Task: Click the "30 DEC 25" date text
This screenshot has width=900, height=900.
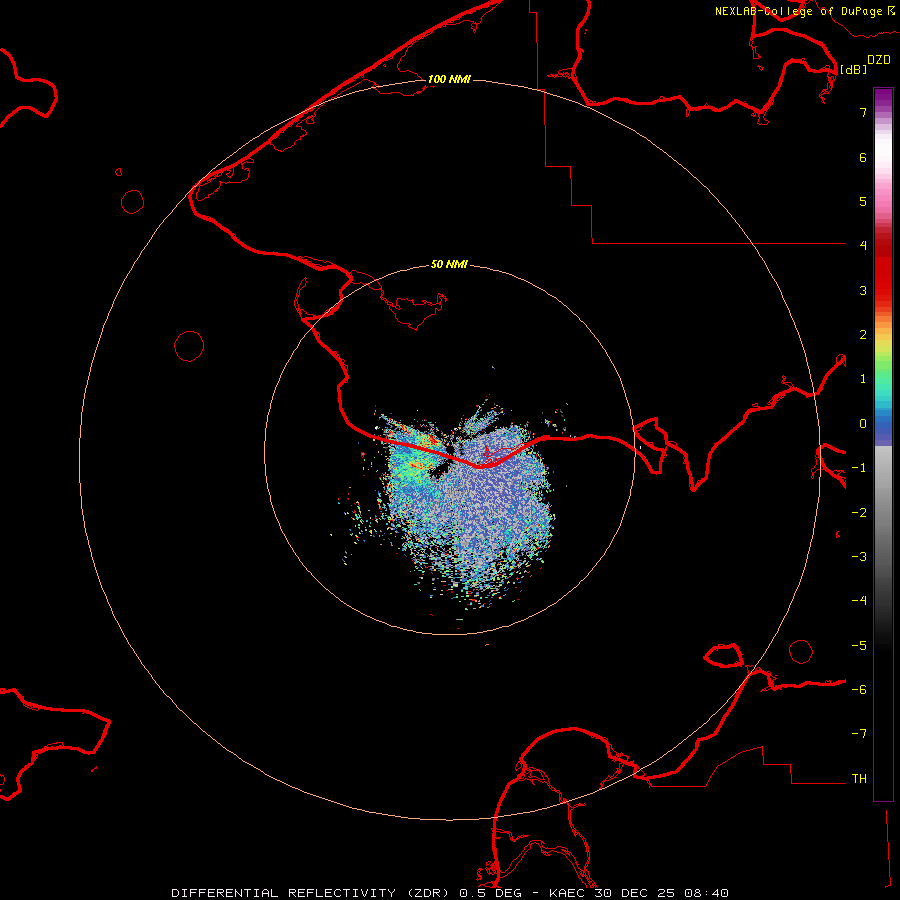Action: (635, 893)
